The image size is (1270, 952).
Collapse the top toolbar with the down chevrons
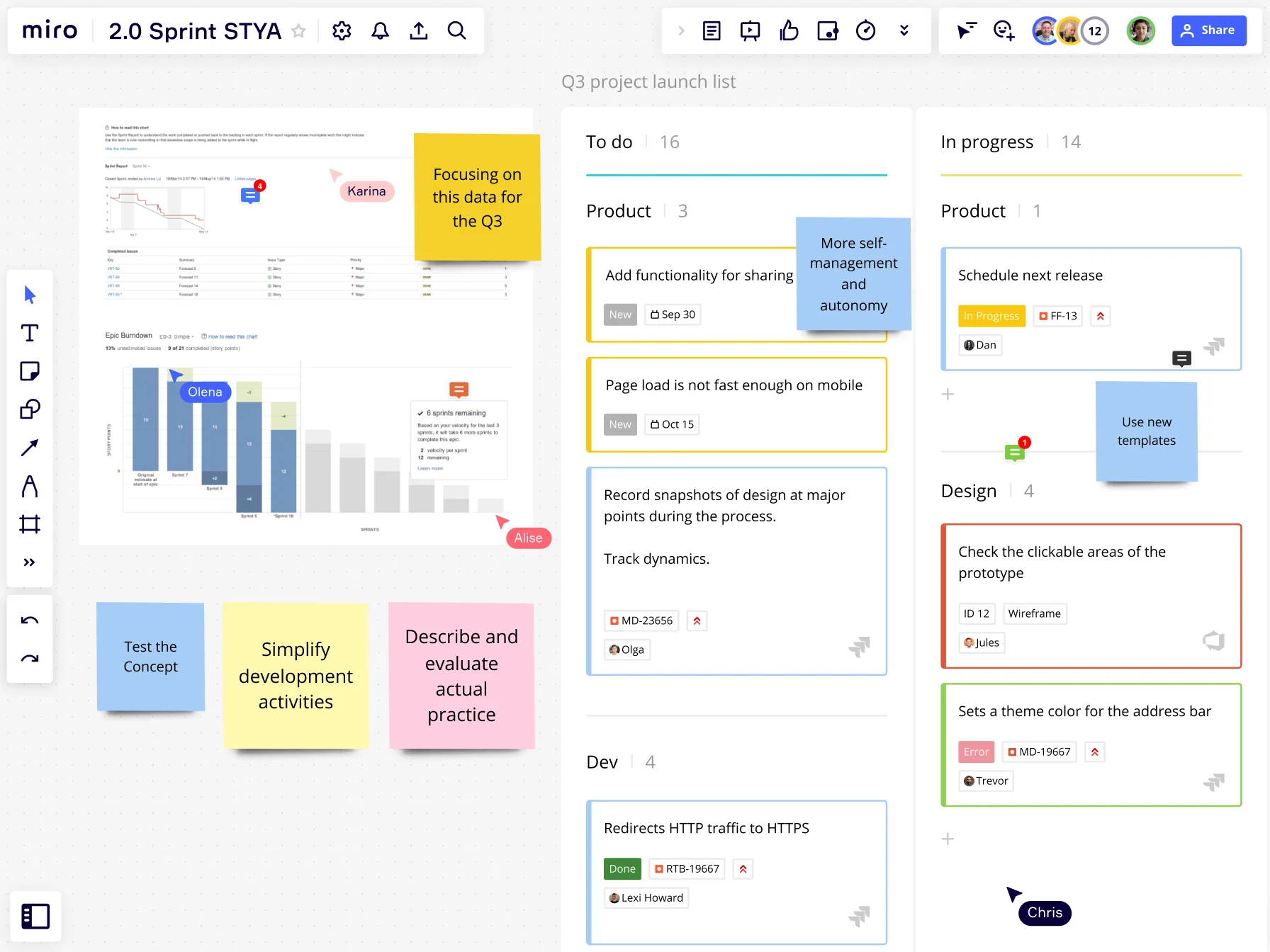(904, 30)
